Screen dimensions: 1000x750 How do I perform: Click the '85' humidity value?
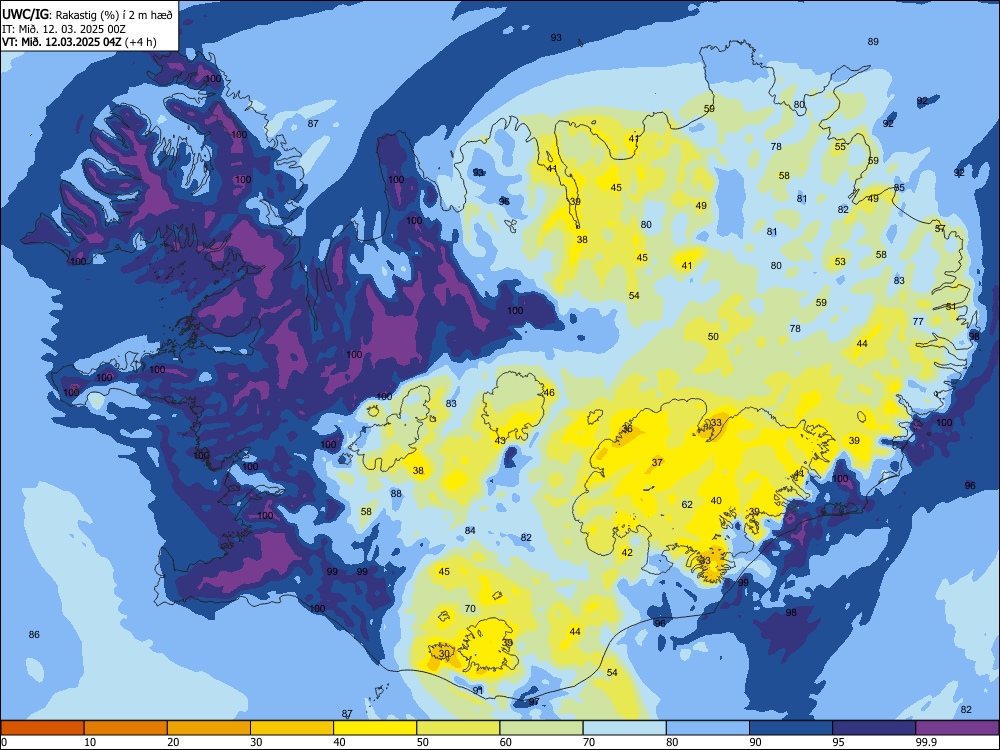pos(899,188)
